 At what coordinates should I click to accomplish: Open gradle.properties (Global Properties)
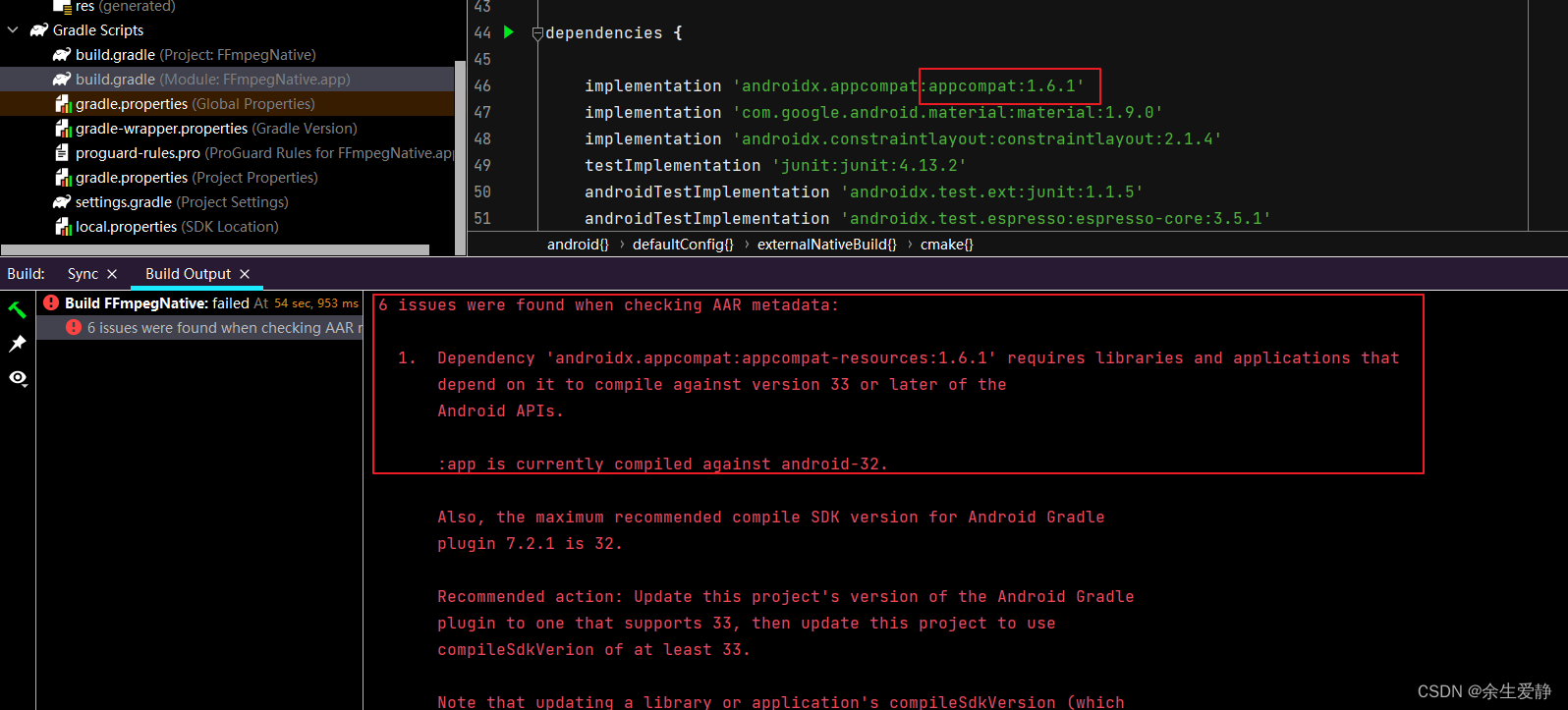pos(195,104)
